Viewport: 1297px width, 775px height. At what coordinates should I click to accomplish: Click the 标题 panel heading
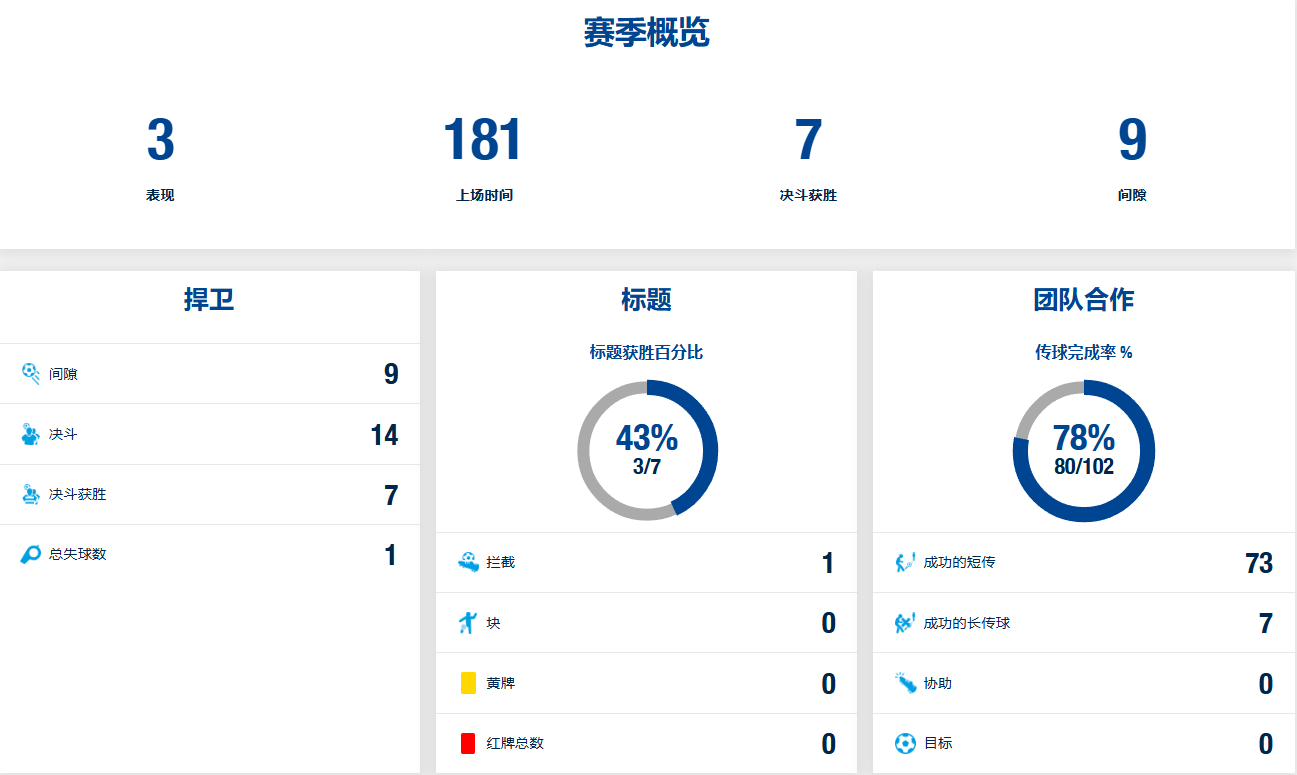click(646, 299)
